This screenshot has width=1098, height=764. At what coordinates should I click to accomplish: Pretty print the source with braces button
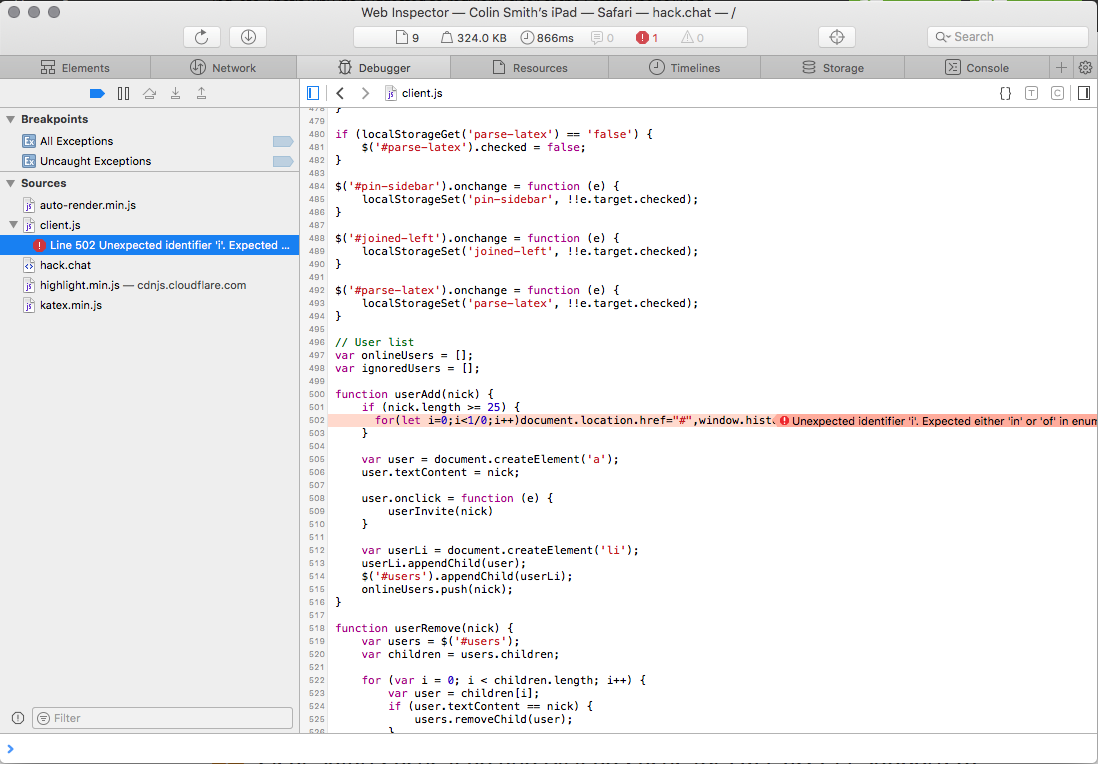click(x=1006, y=93)
